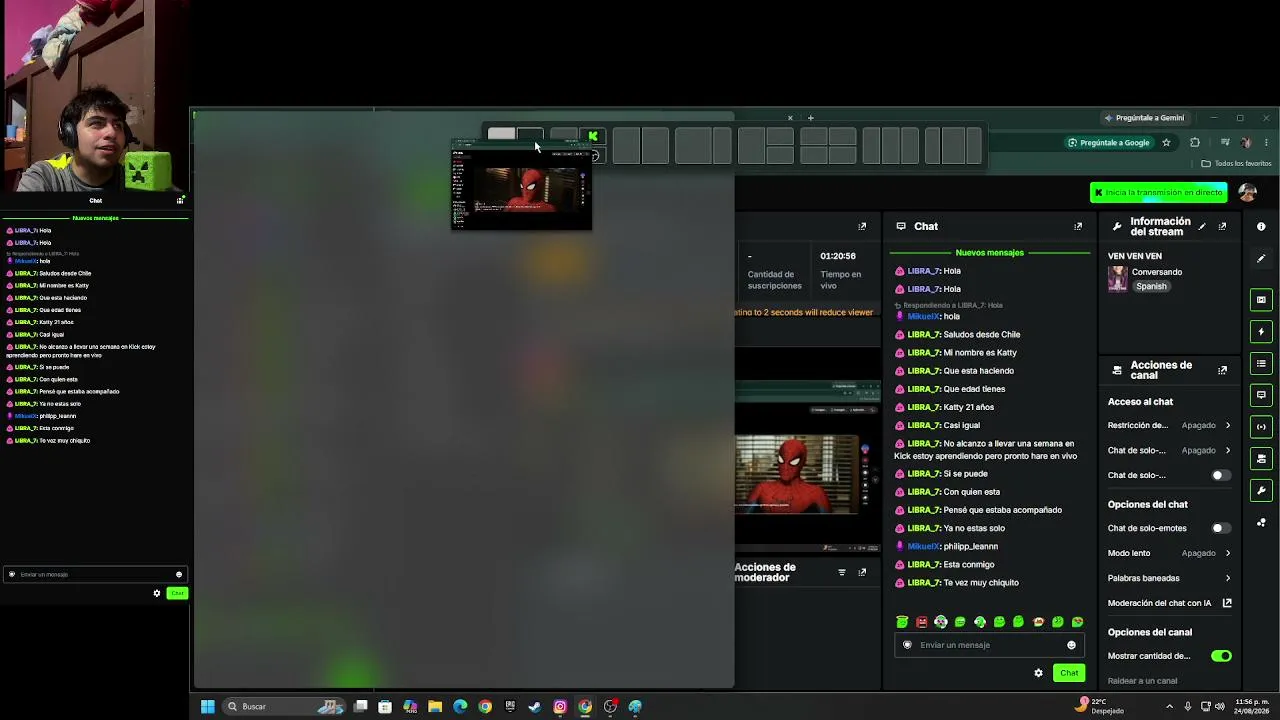Launch Instagram from the taskbar

[x=560, y=707]
